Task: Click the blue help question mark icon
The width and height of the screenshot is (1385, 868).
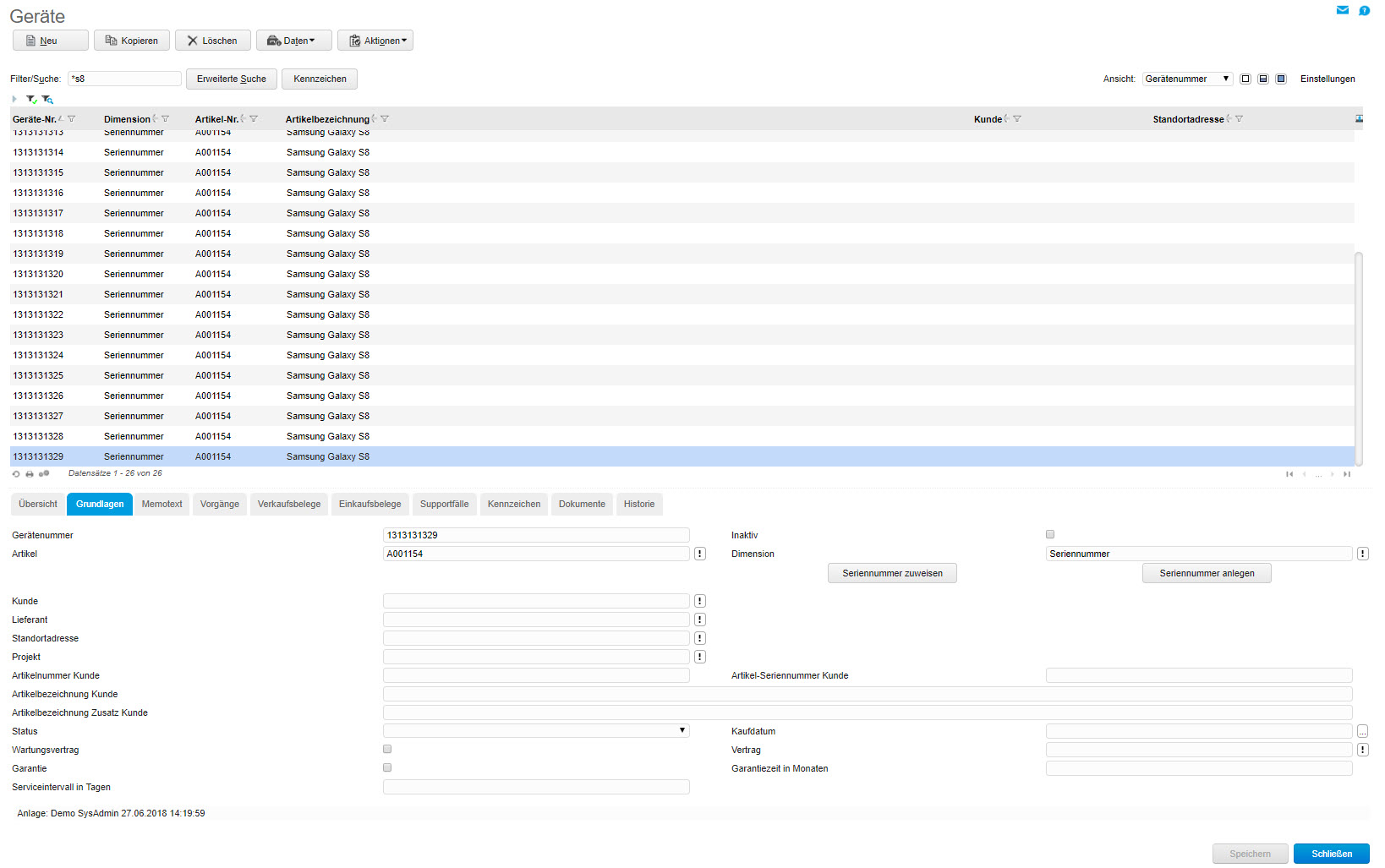Action: (1364, 10)
